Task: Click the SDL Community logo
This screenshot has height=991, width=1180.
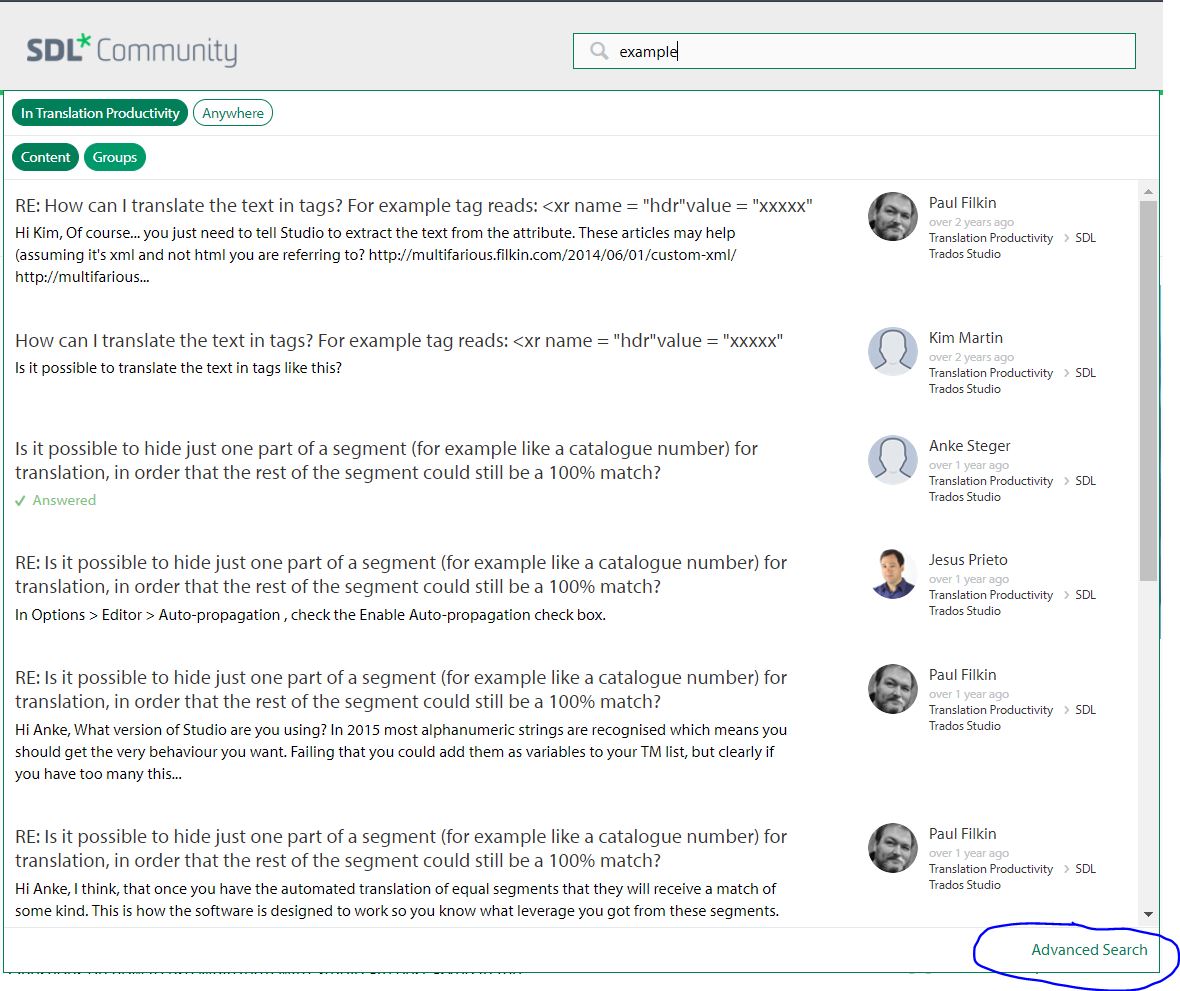Action: pyautogui.click(x=132, y=51)
